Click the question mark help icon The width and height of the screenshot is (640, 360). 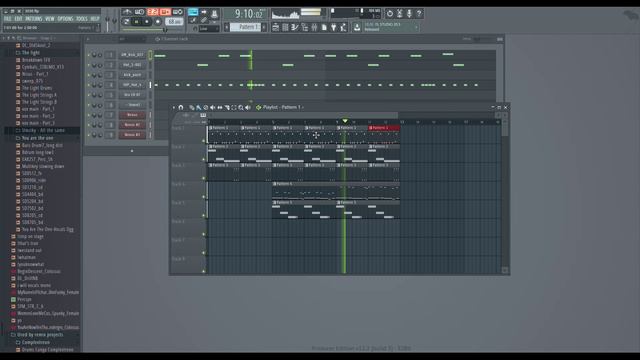(x=419, y=13)
